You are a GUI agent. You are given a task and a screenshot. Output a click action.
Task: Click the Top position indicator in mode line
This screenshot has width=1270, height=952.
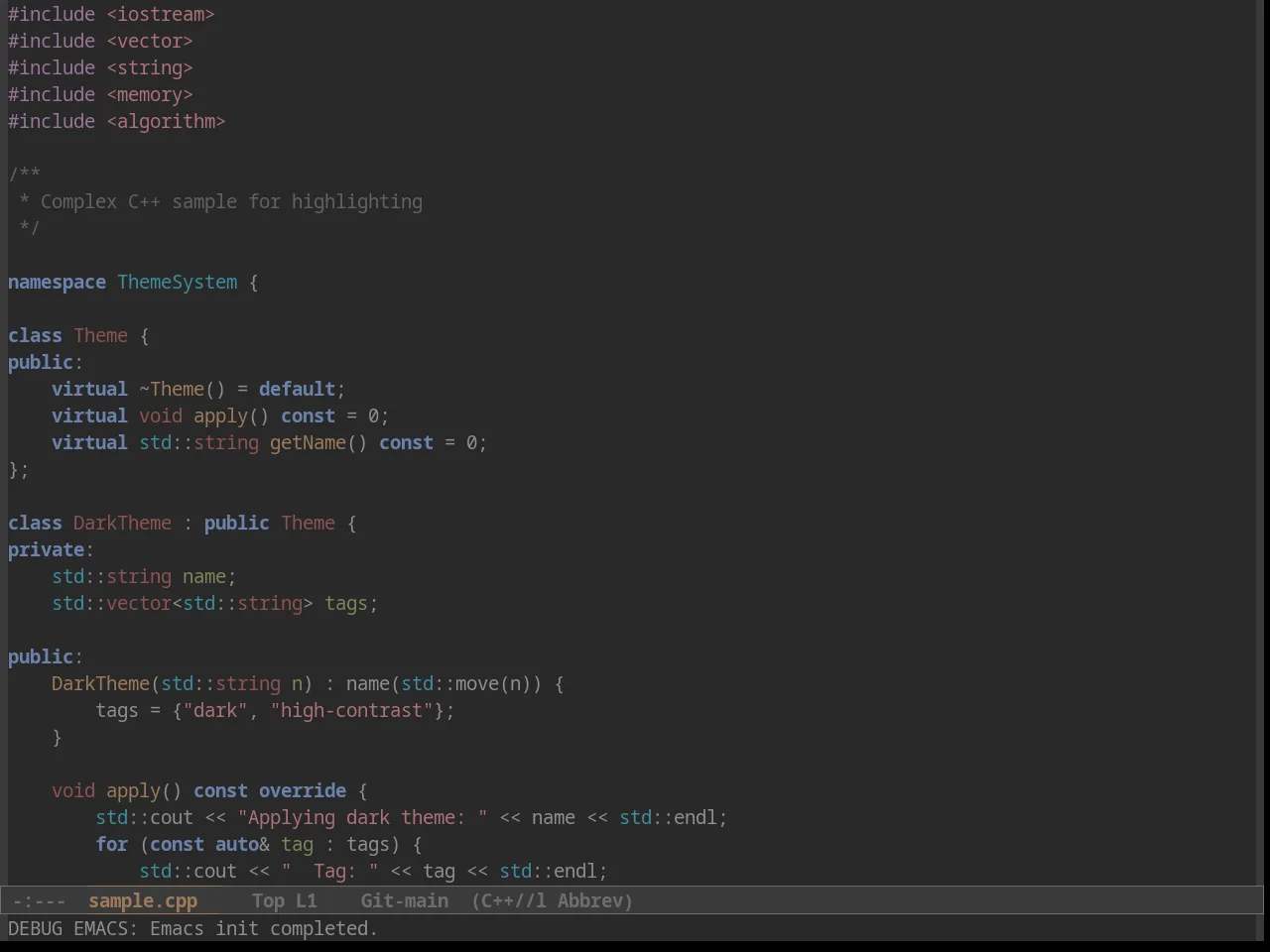[268, 900]
